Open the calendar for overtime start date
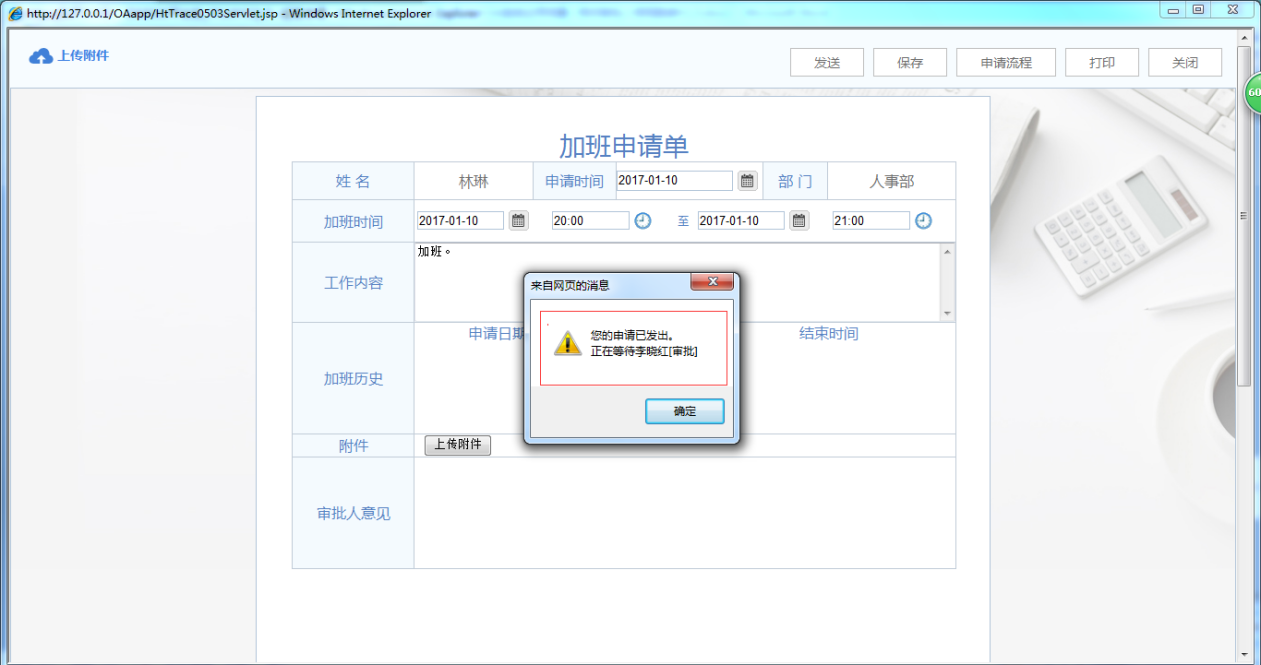Viewport: 1261px width, 665px height. click(x=517, y=220)
